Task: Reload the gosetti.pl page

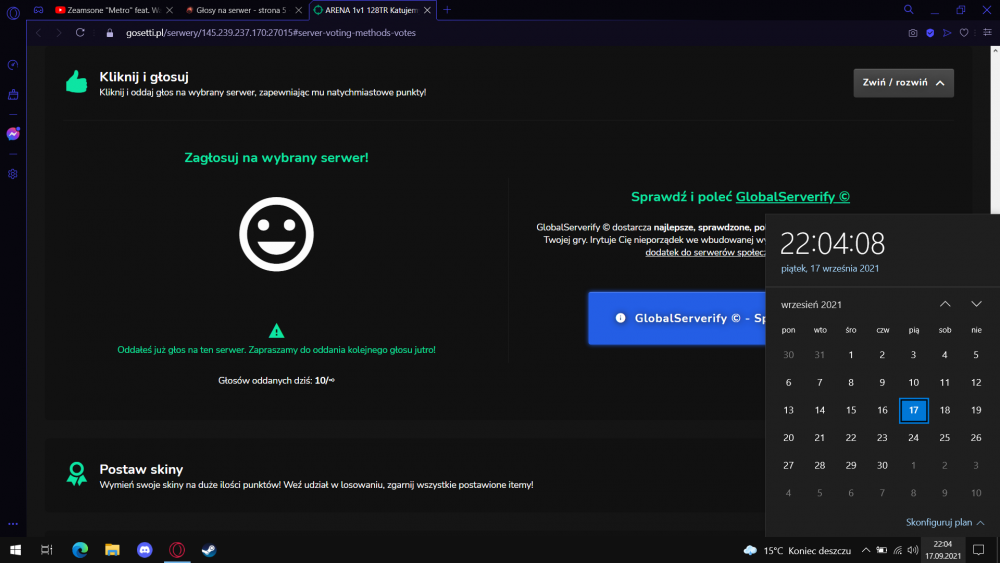Action: point(80,33)
